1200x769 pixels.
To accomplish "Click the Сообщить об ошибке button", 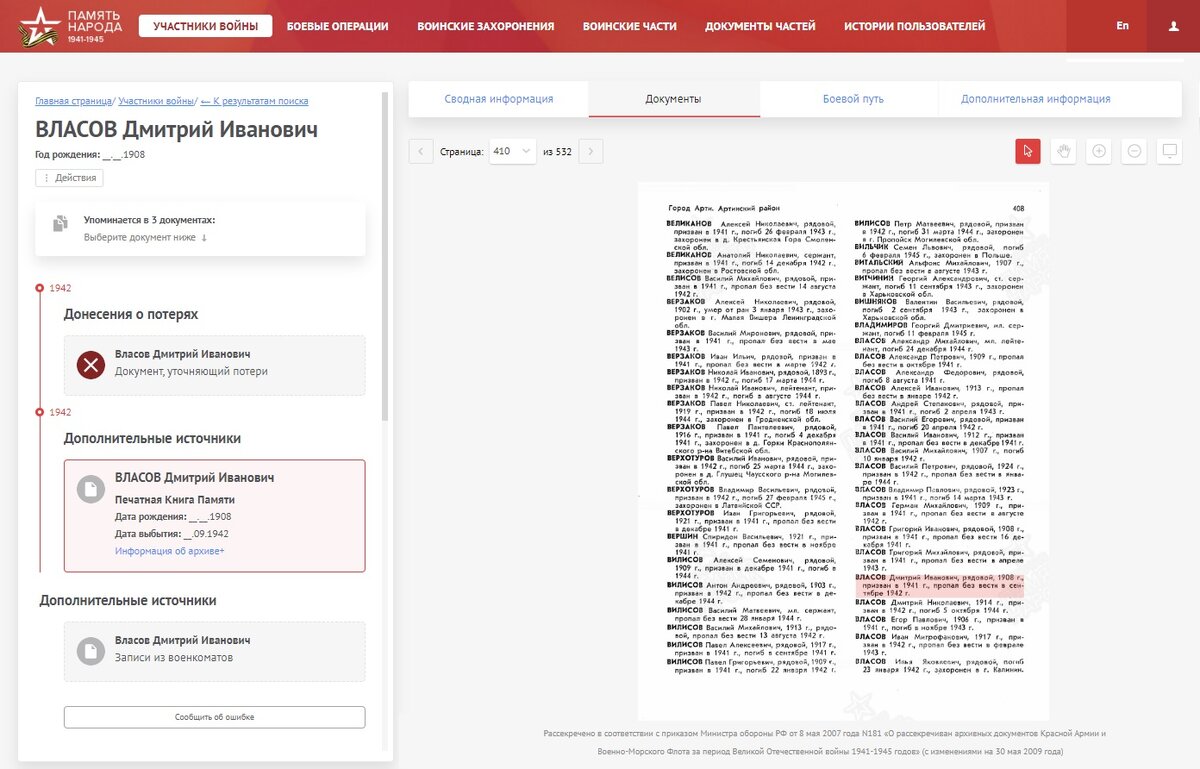I will 214,717.
